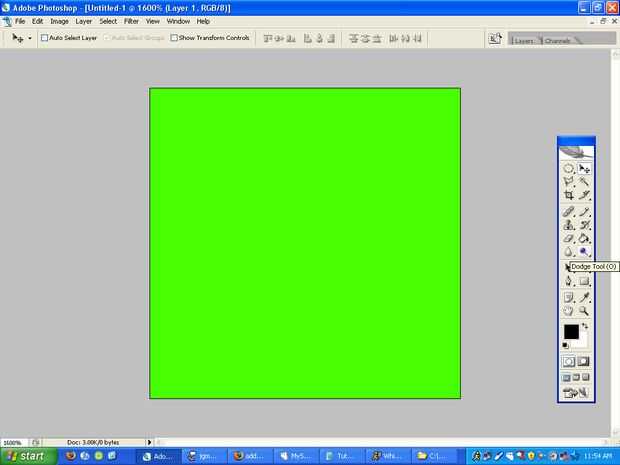This screenshot has height=465, width=620.
Task: Open the Image menu
Action: 59,21
